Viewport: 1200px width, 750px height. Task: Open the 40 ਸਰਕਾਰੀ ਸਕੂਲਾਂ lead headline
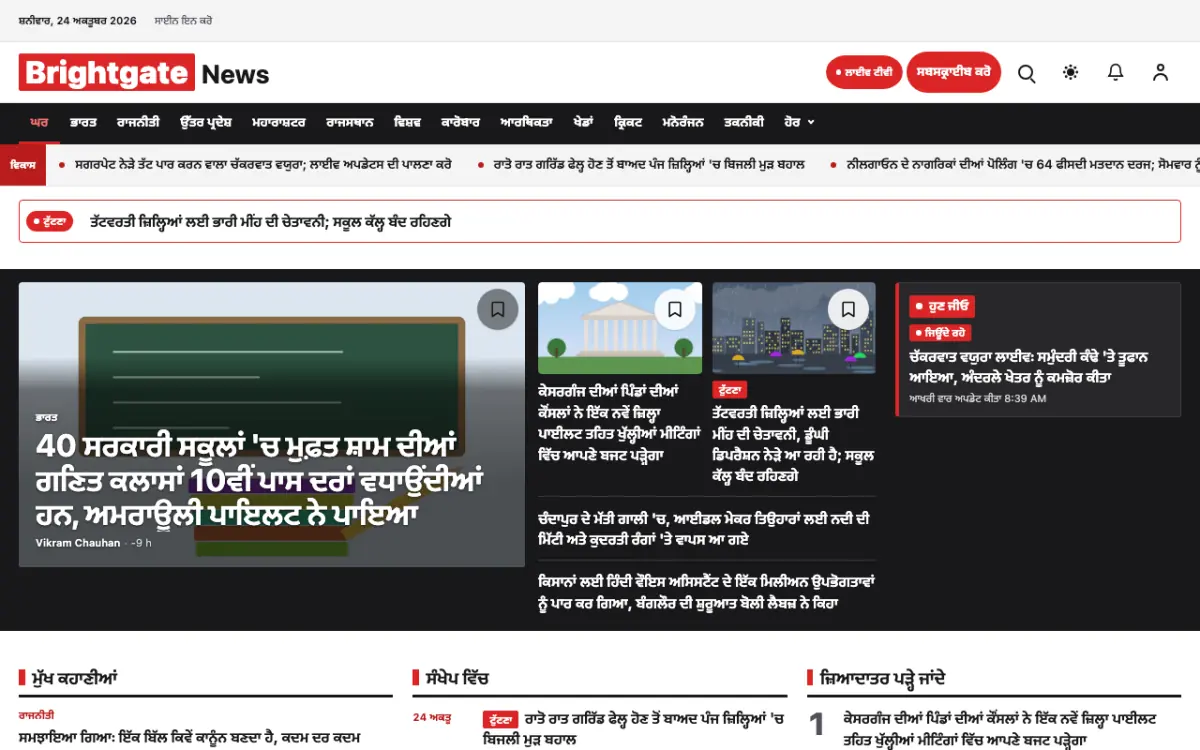260,480
